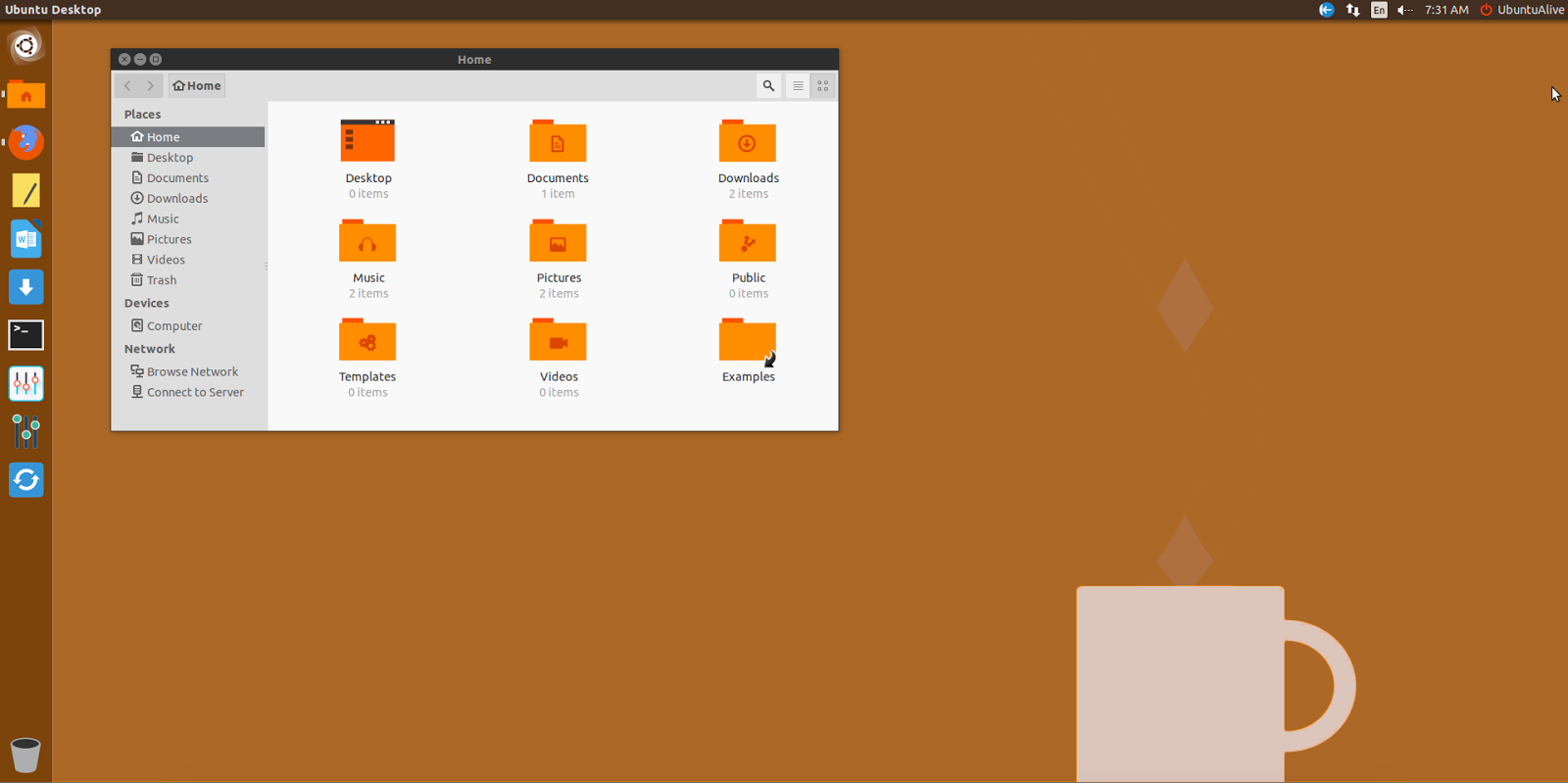1568x783 pixels.
Task: Click the Places sidebar heading
Action: [x=142, y=115]
